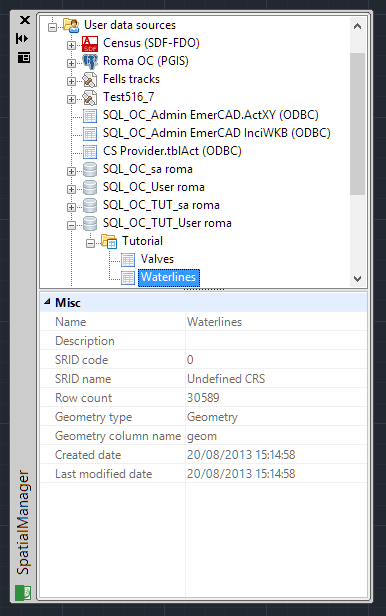
Task: Select the SQL_OC_User roma label
Action: (154, 187)
